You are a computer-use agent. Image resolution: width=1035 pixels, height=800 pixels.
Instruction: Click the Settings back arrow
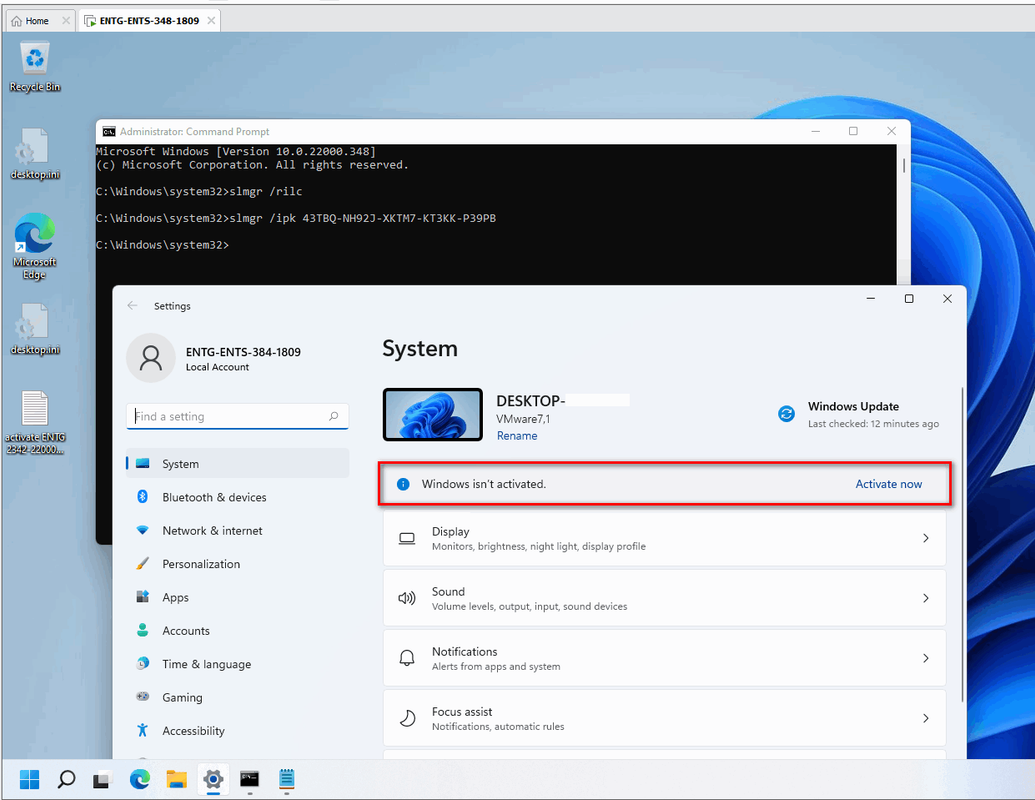[132, 306]
